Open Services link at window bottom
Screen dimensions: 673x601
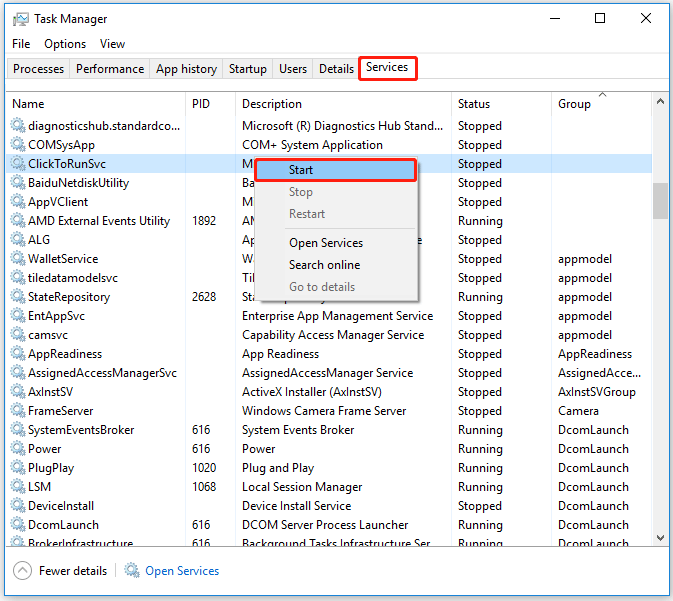tap(182, 571)
